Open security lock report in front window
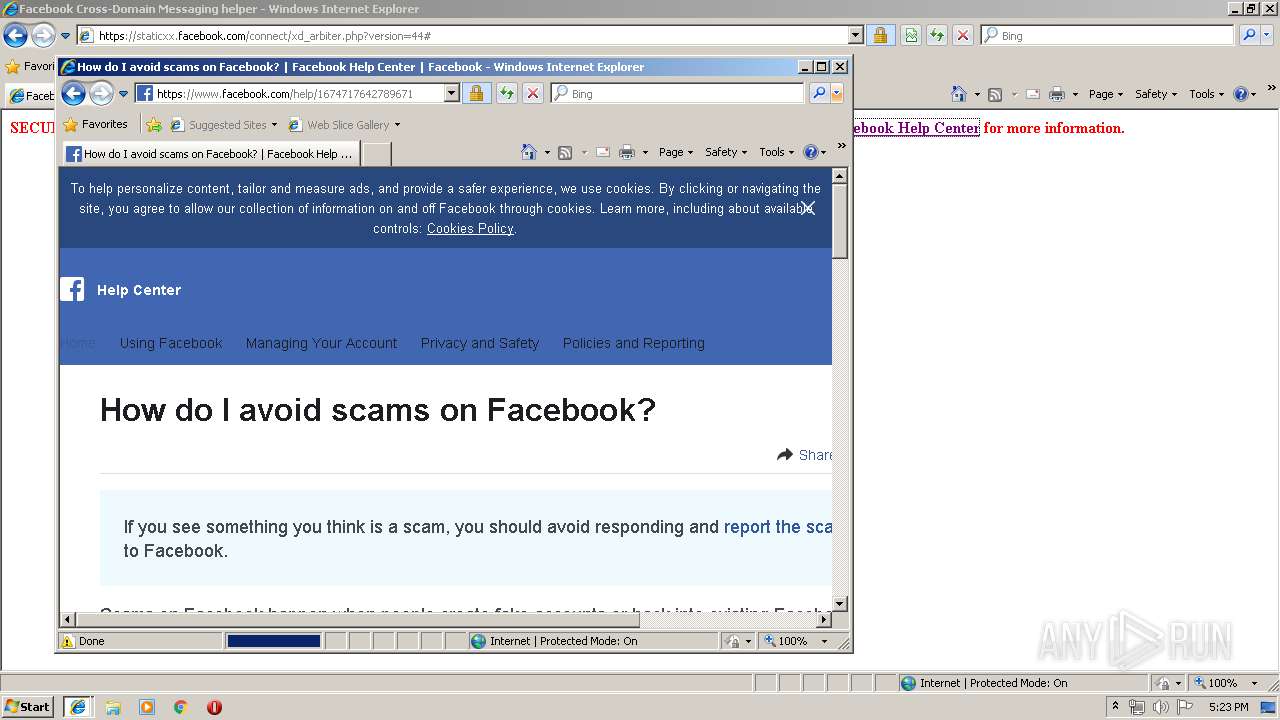The height and width of the screenshot is (720, 1280). coord(476,93)
